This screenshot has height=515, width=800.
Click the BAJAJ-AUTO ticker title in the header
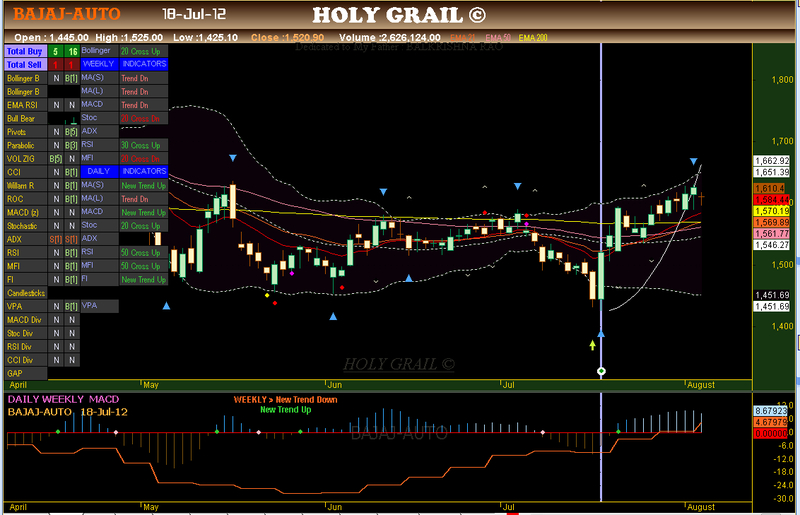(x=67, y=14)
